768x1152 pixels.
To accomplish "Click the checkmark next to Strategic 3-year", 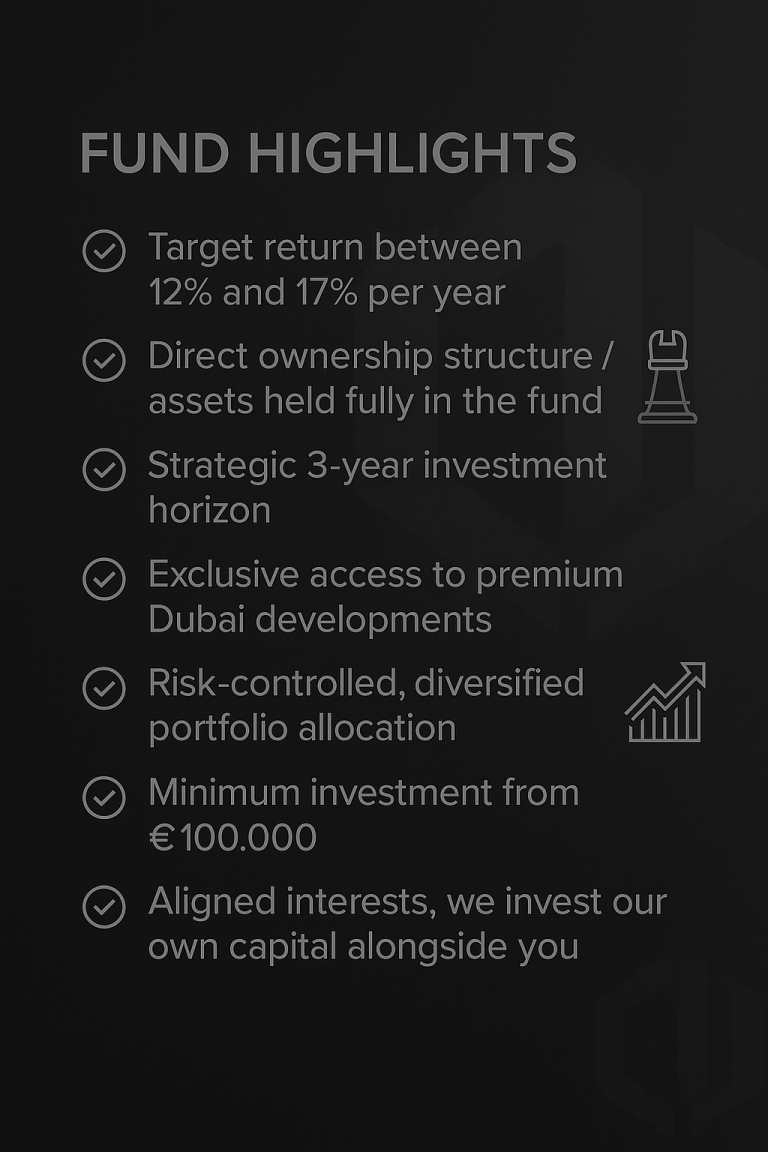I will click(x=104, y=469).
